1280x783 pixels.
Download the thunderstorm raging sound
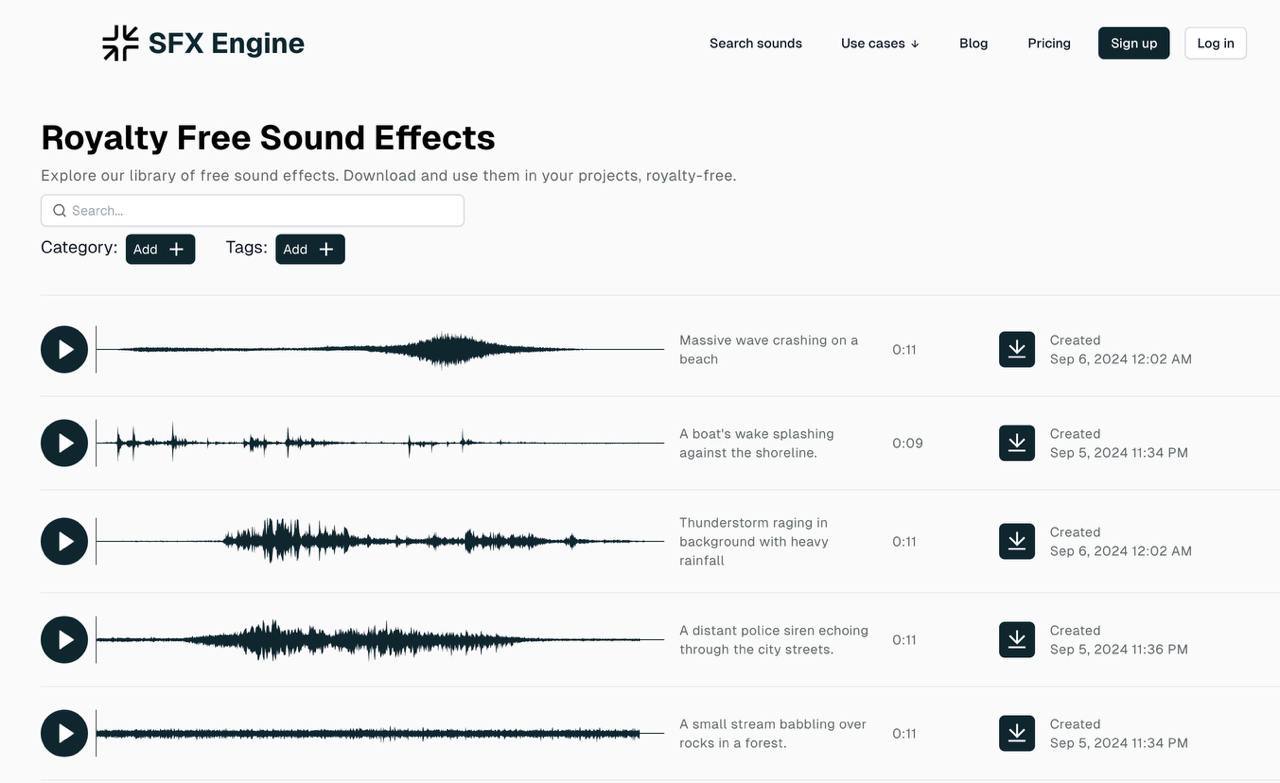[x=1016, y=541]
